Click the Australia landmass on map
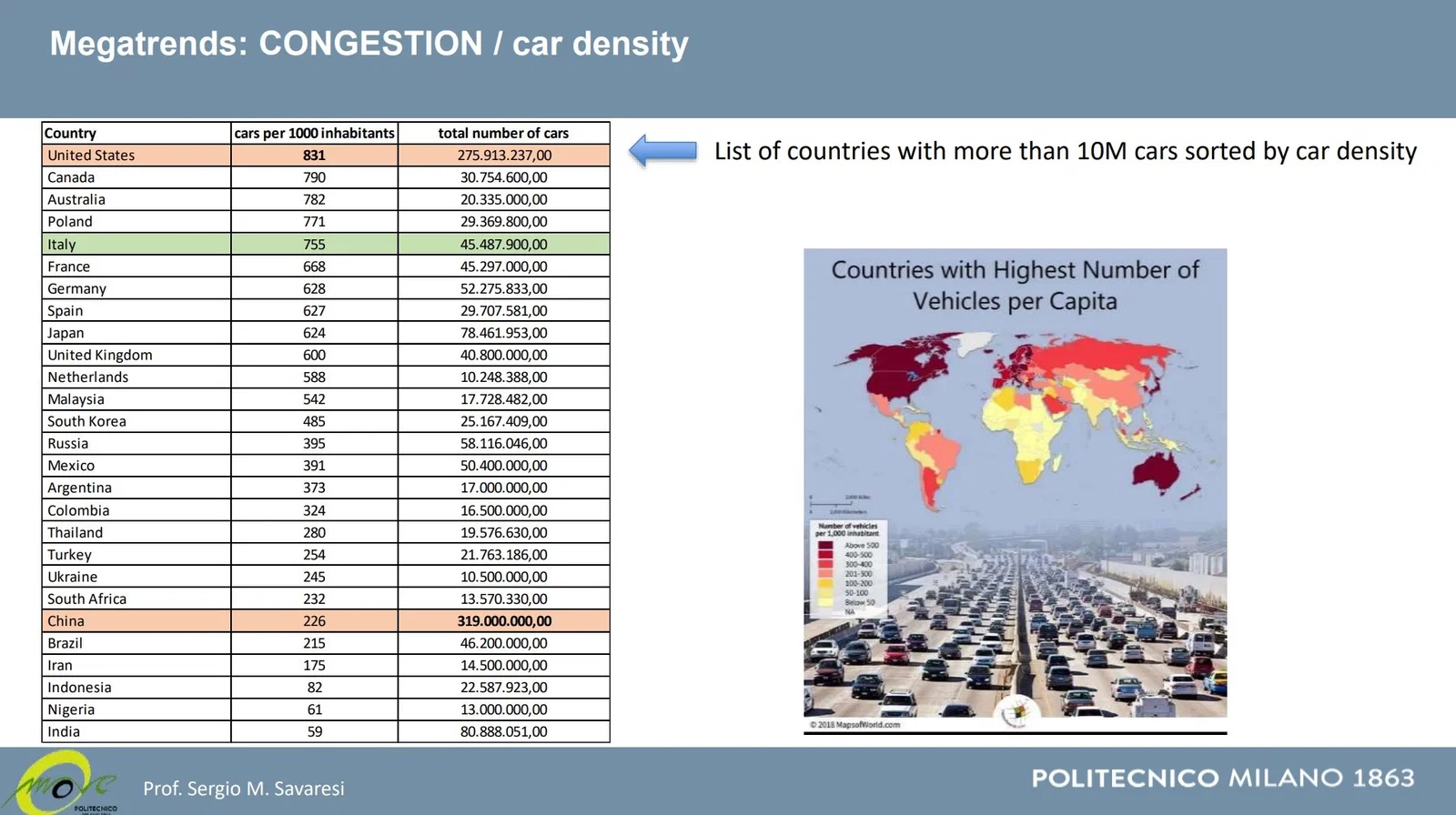Screen dimensions: 1456x815 click(x=1156, y=473)
